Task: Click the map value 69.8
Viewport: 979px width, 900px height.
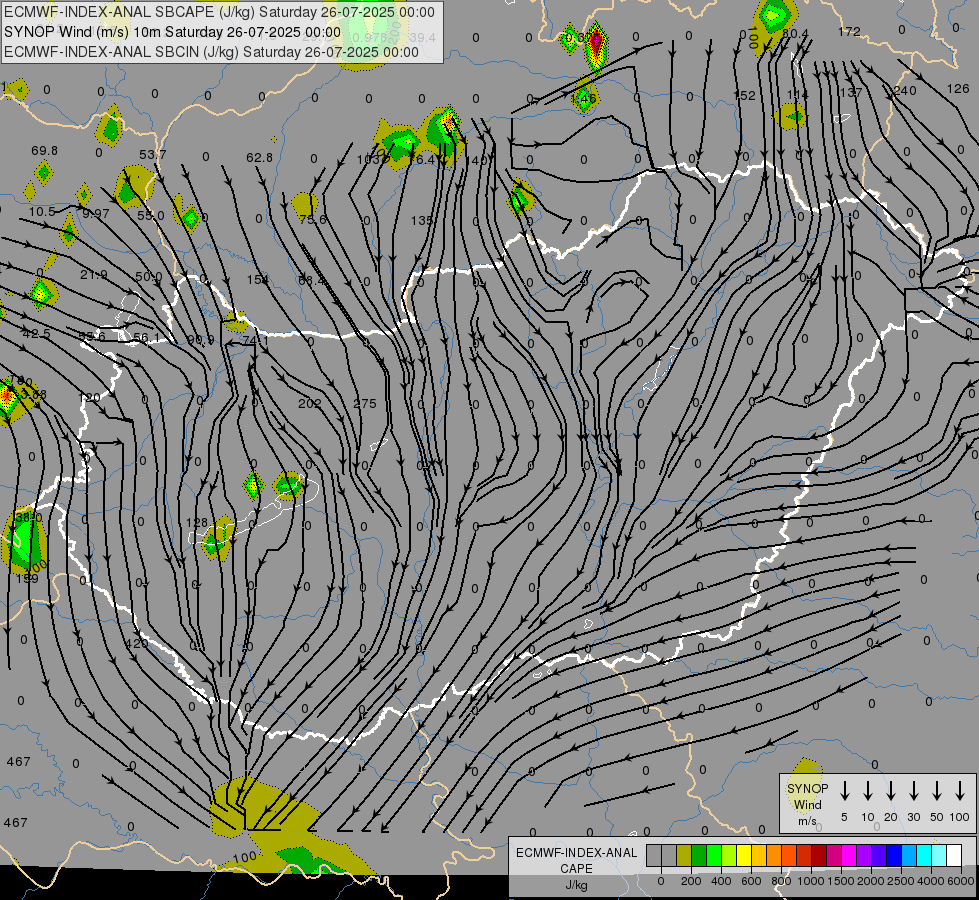Action: coord(44,151)
